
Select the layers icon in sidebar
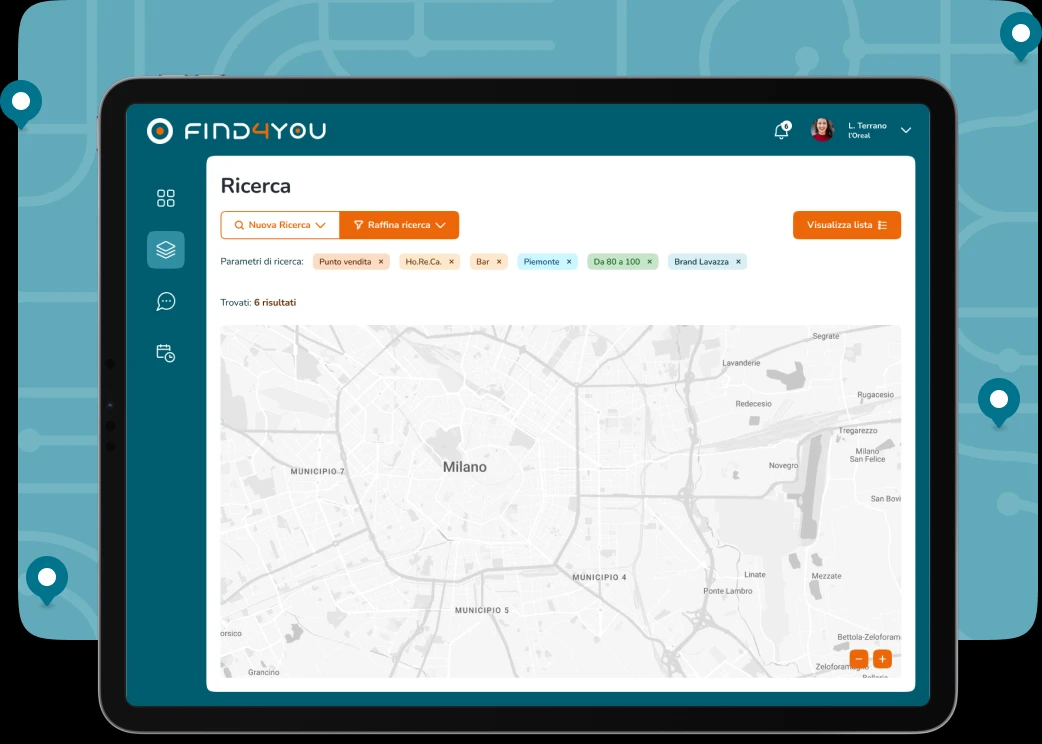pos(166,250)
